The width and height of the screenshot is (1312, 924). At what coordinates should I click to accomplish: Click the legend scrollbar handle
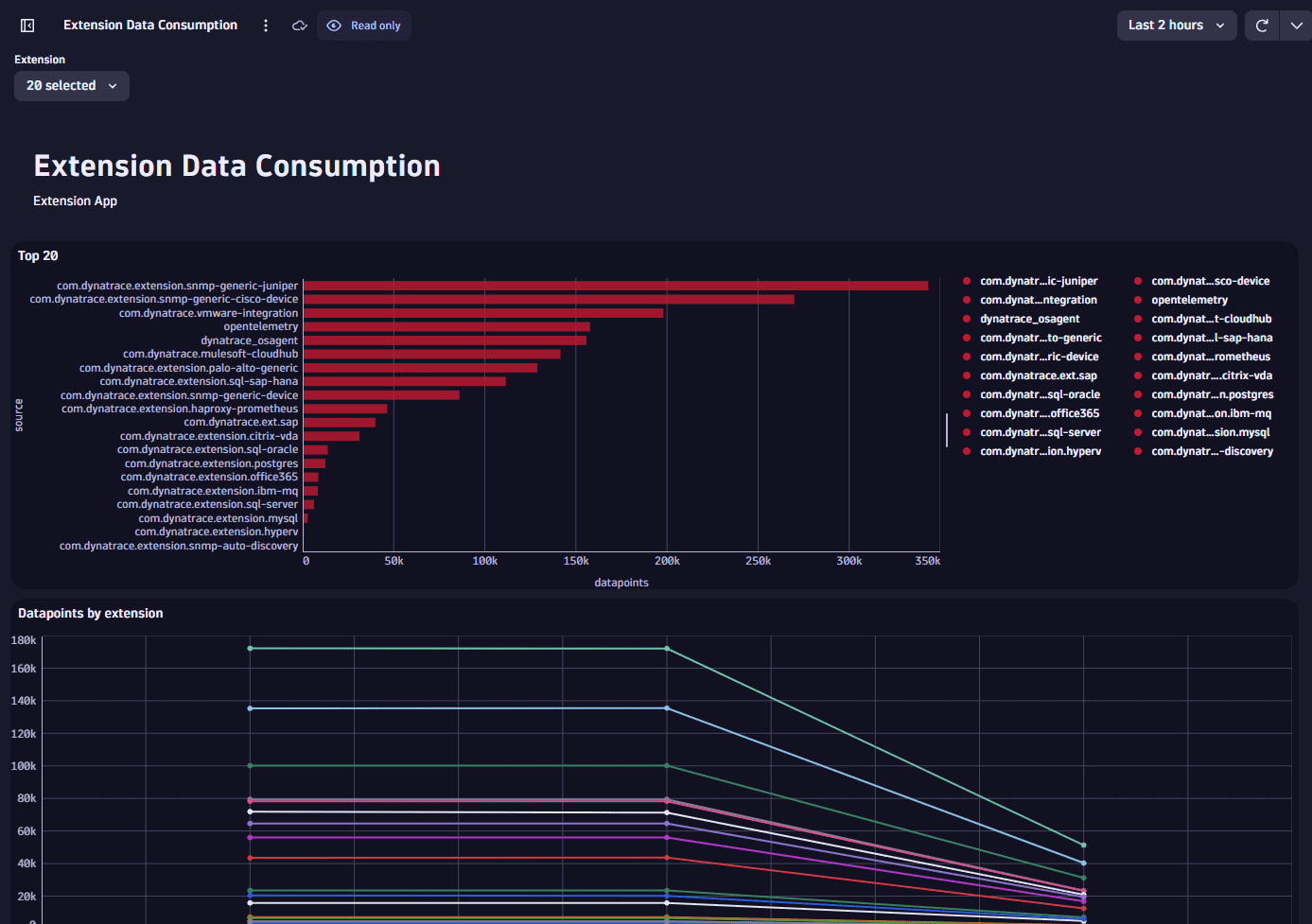[947, 430]
